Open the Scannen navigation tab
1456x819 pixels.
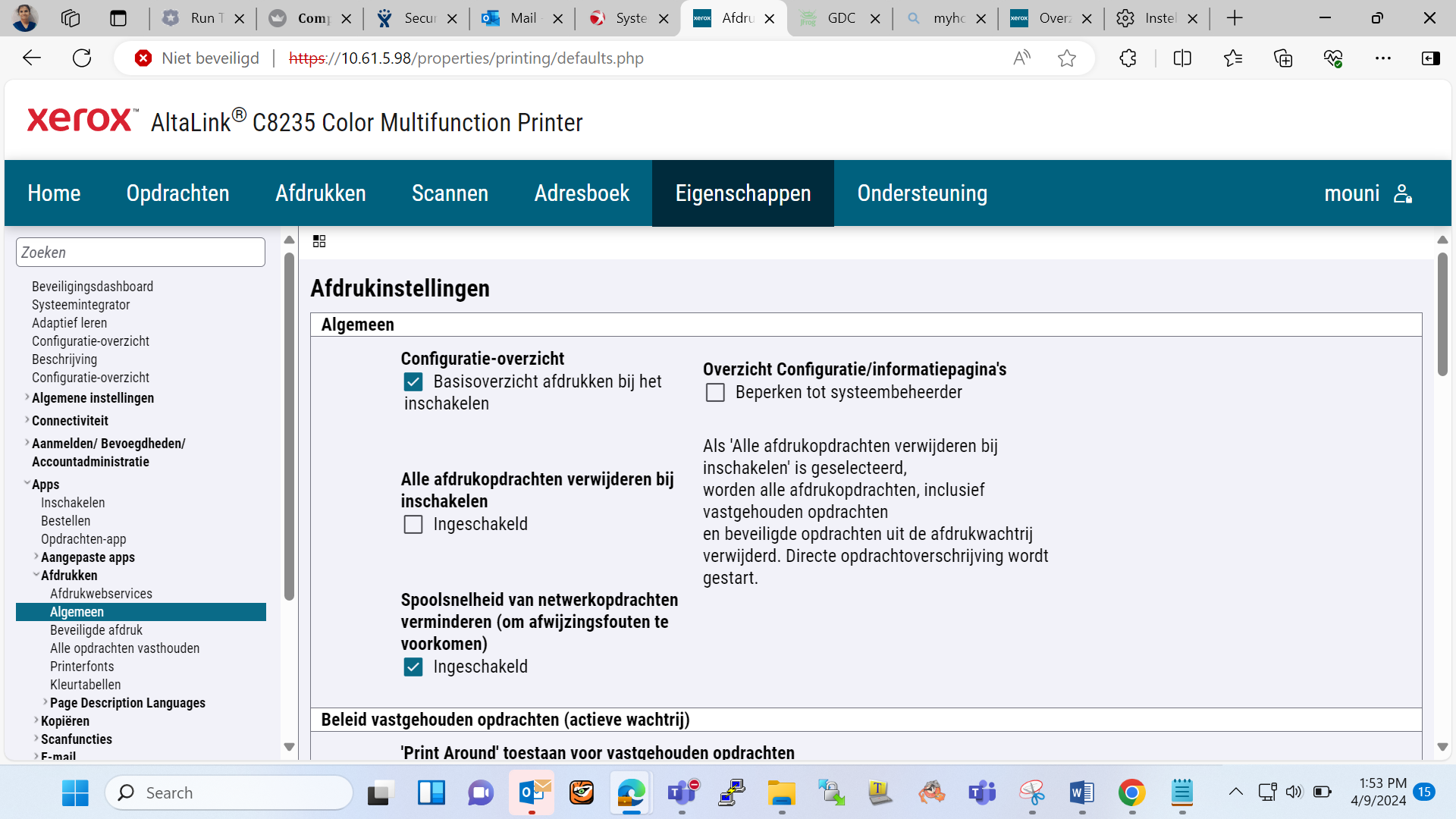[x=450, y=193]
